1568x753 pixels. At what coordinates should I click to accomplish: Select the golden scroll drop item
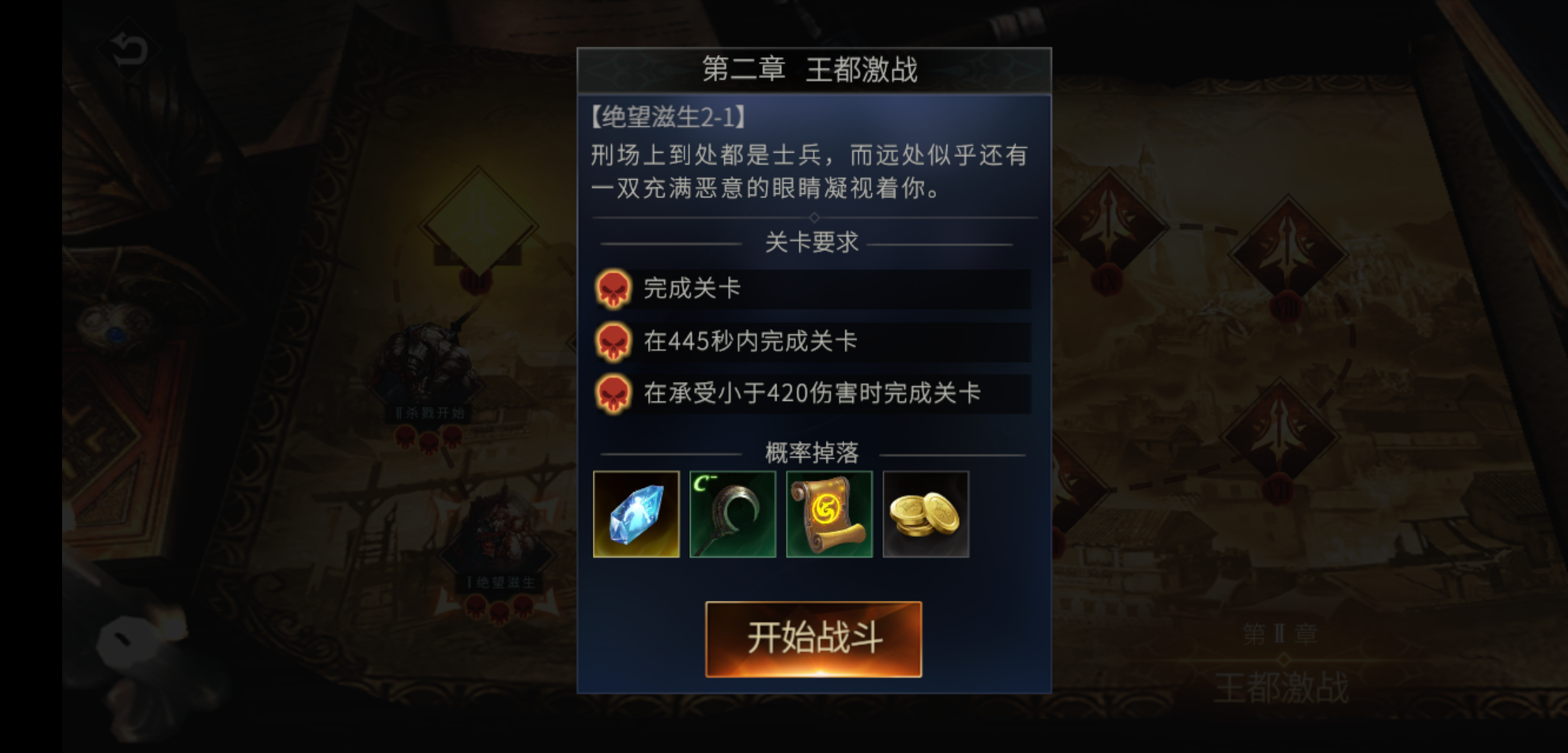(x=829, y=514)
